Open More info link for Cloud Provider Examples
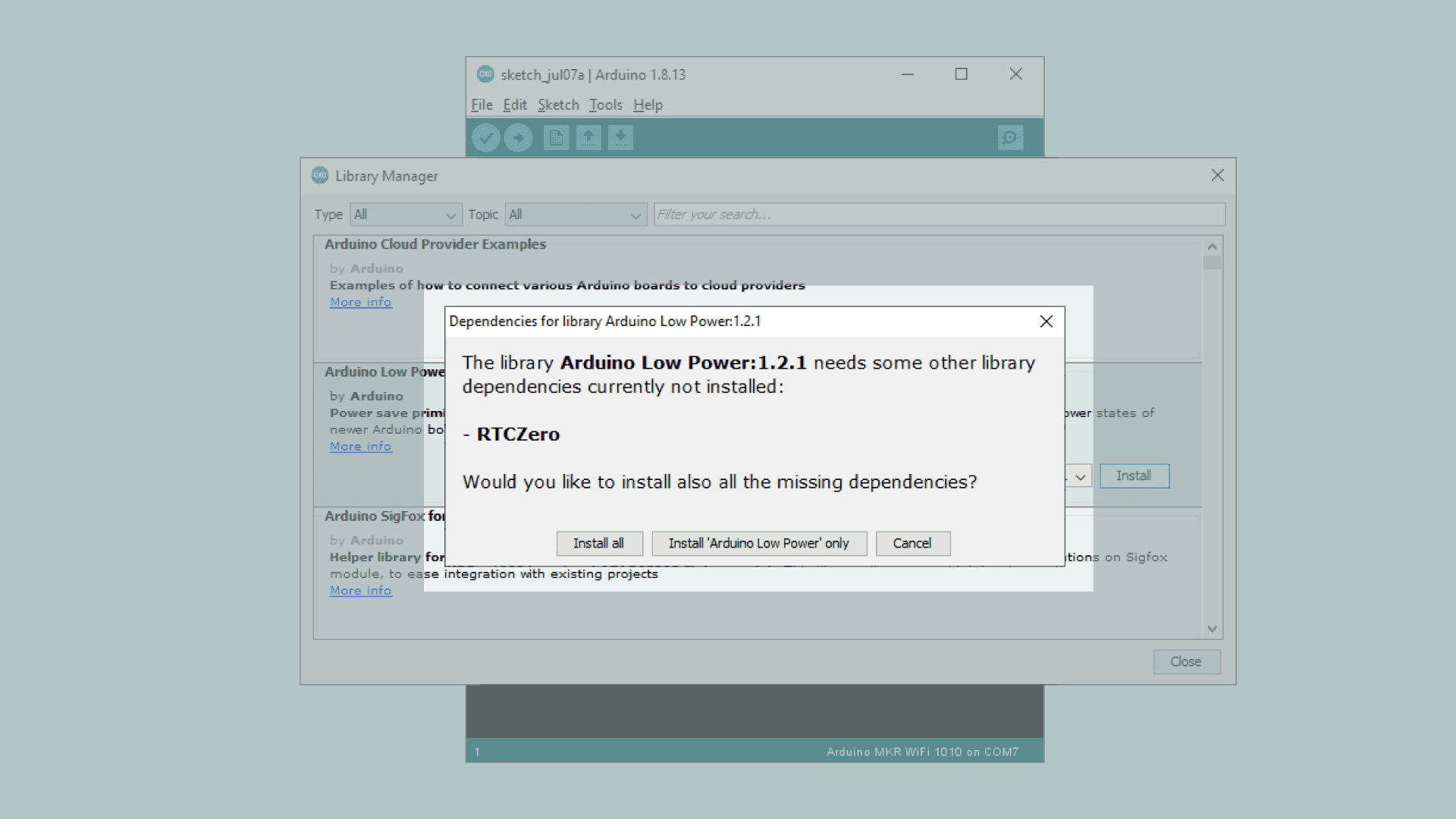 pos(361,302)
